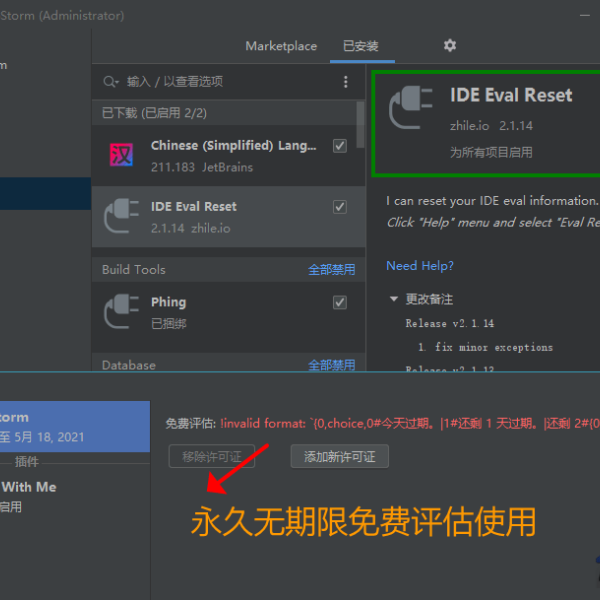Screen dimensions: 600x600
Task: Toggle the Phing plugin checkbox
Action: 340,302
